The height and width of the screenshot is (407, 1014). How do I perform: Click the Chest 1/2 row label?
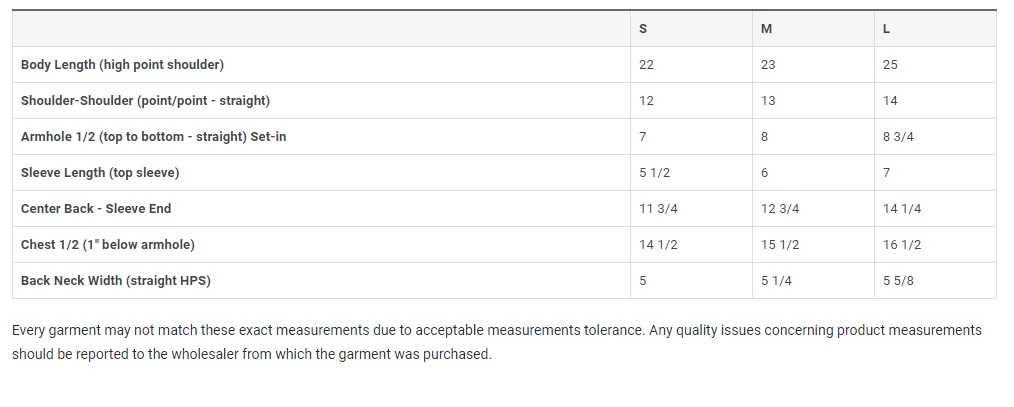[x=108, y=244]
